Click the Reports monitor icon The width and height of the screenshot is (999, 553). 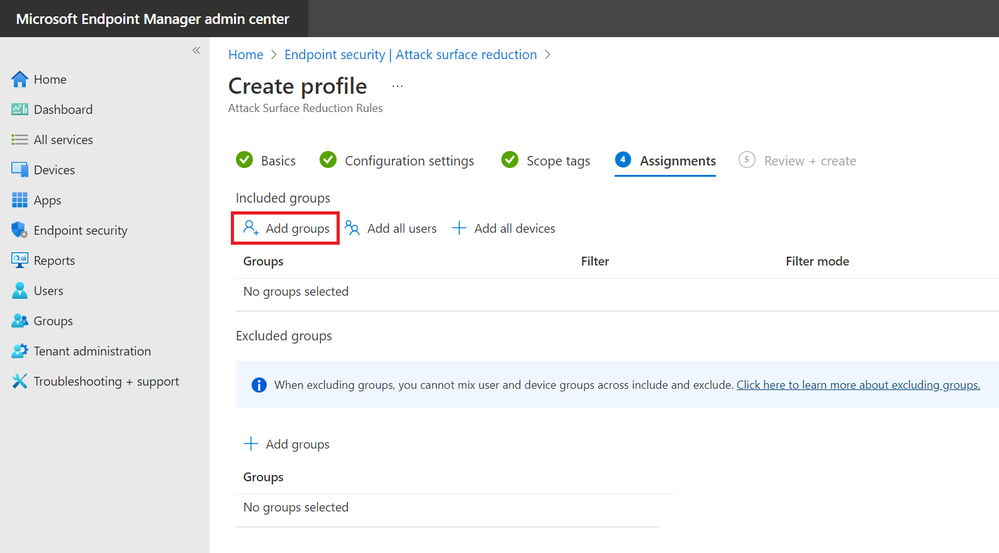20,260
